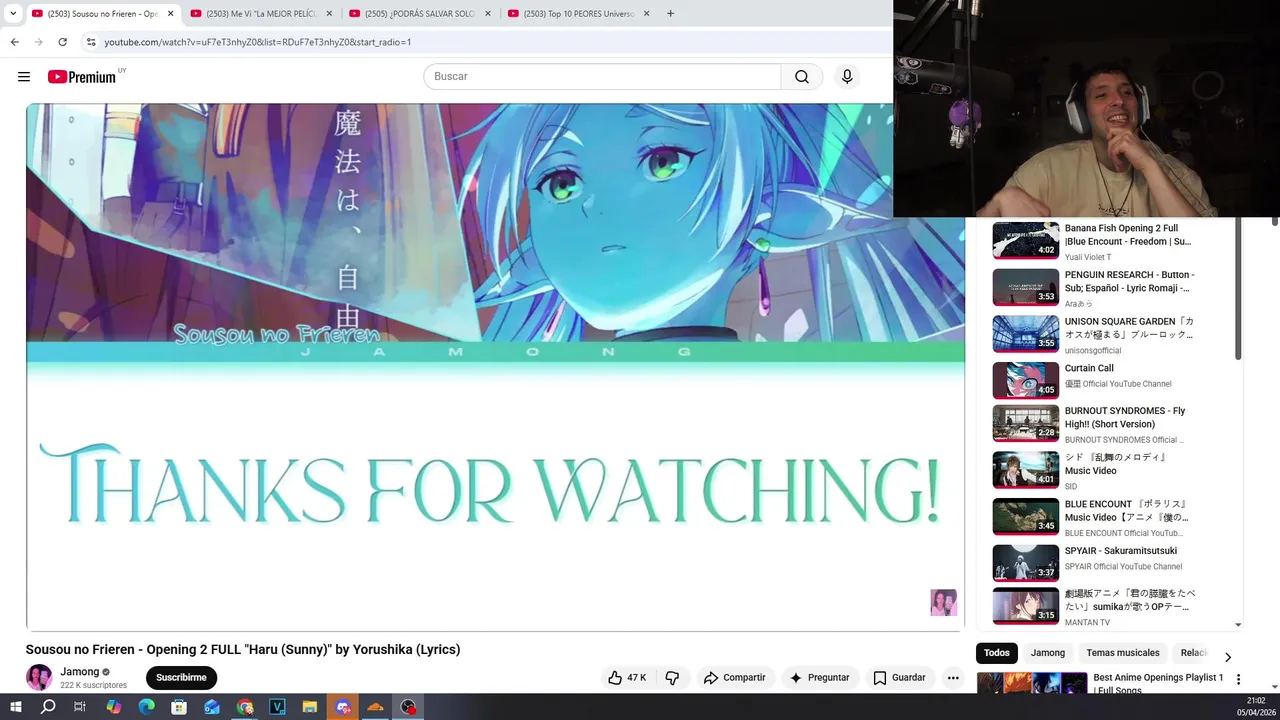Viewport: 1280px width, 720px height.
Task: Open BLUE ENCOUNT Polaris video thumbnail
Action: click(1025, 516)
